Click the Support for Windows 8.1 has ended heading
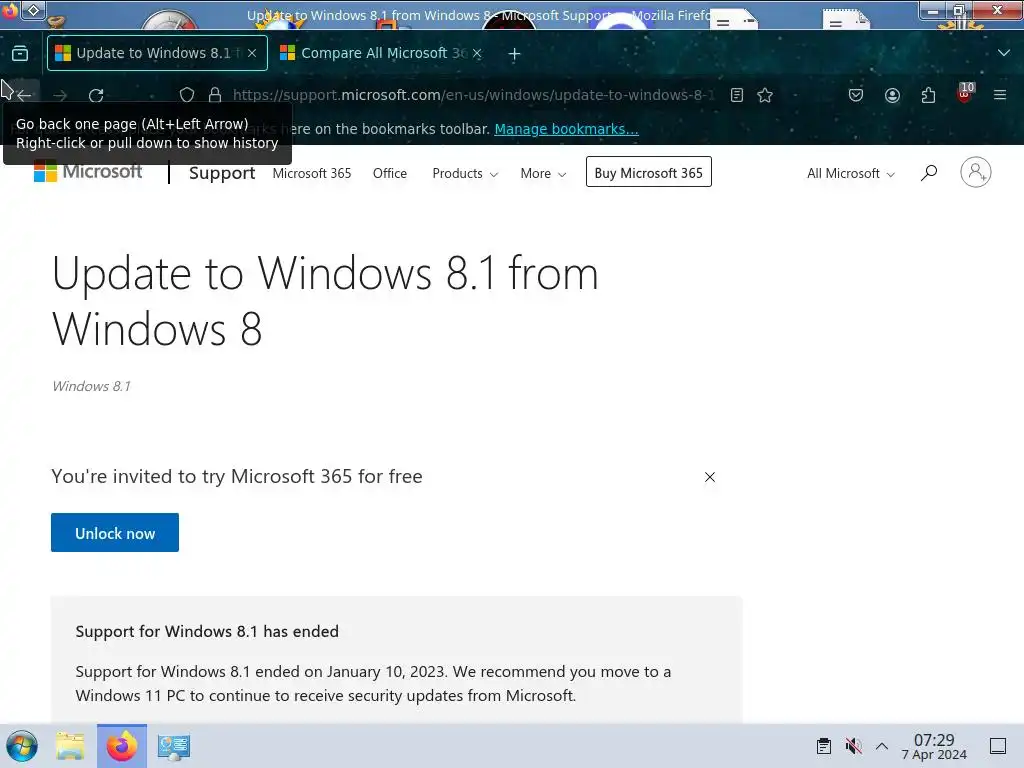The width and height of the screenshot is (1024, 768). tap(207, 632)
